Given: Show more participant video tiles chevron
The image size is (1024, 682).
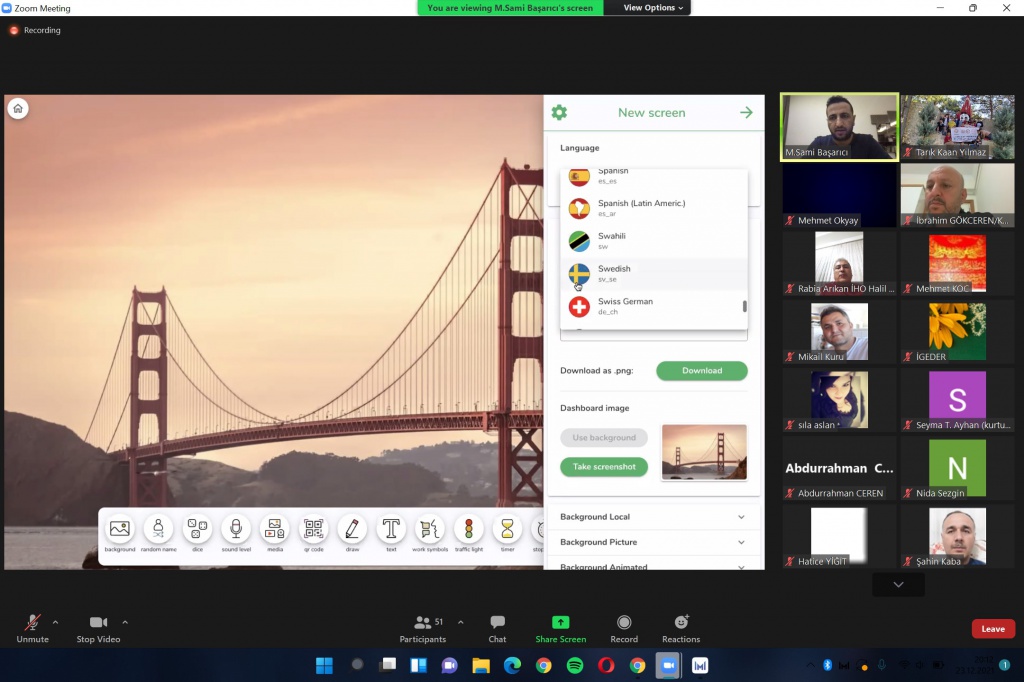Looking at the screenshot, I should pyautogui.click(x=899, y=585).
